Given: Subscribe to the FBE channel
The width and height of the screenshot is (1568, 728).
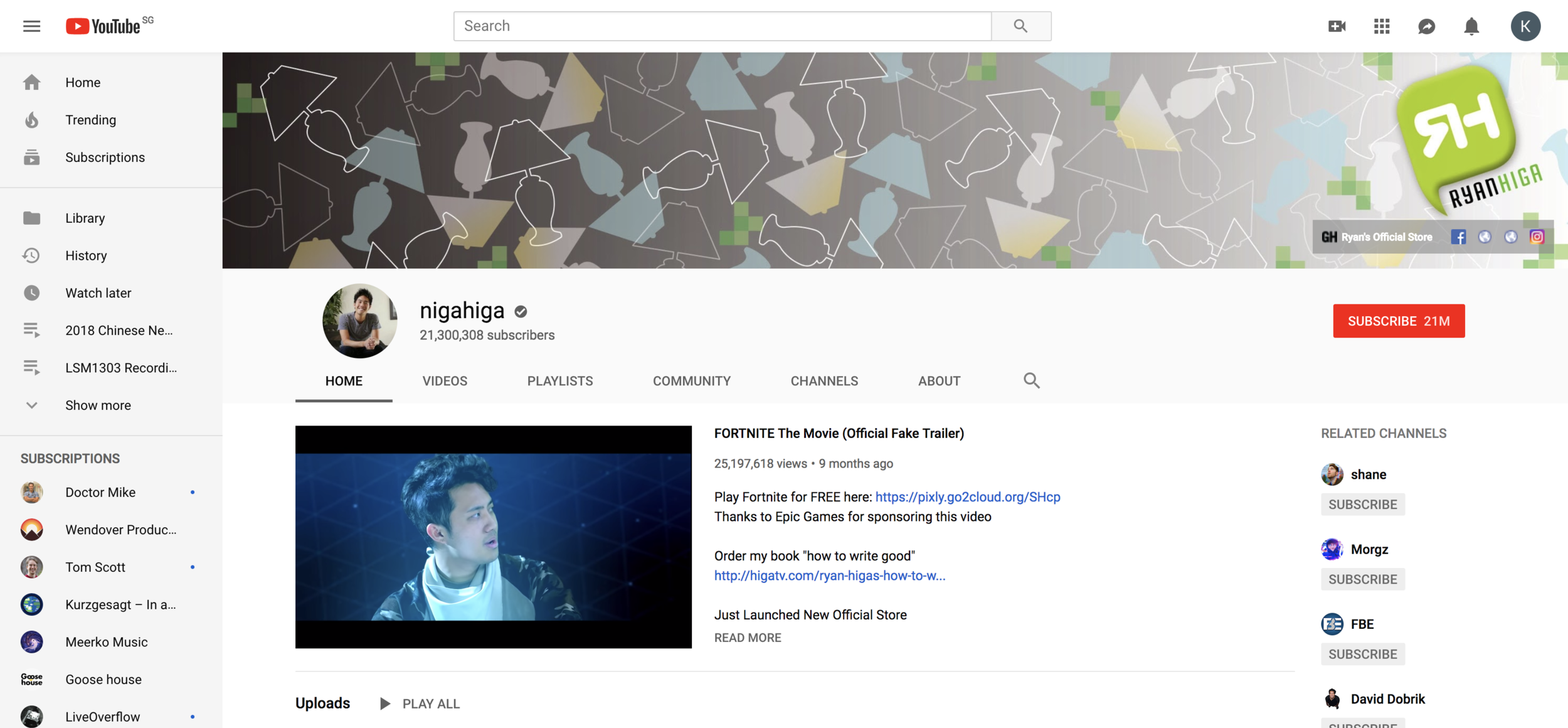Looking at the screenshot, I should coord(1362,654).
